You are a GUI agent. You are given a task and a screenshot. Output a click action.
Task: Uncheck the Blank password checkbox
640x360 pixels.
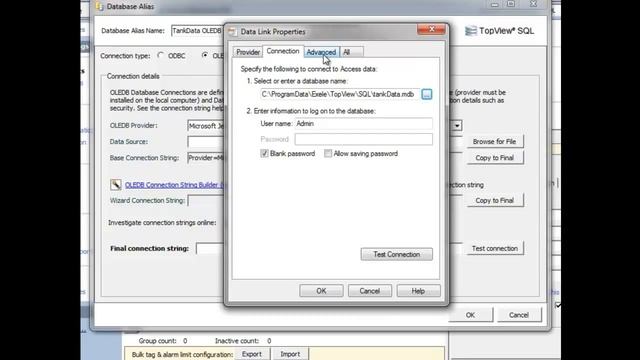coord(264,153)
